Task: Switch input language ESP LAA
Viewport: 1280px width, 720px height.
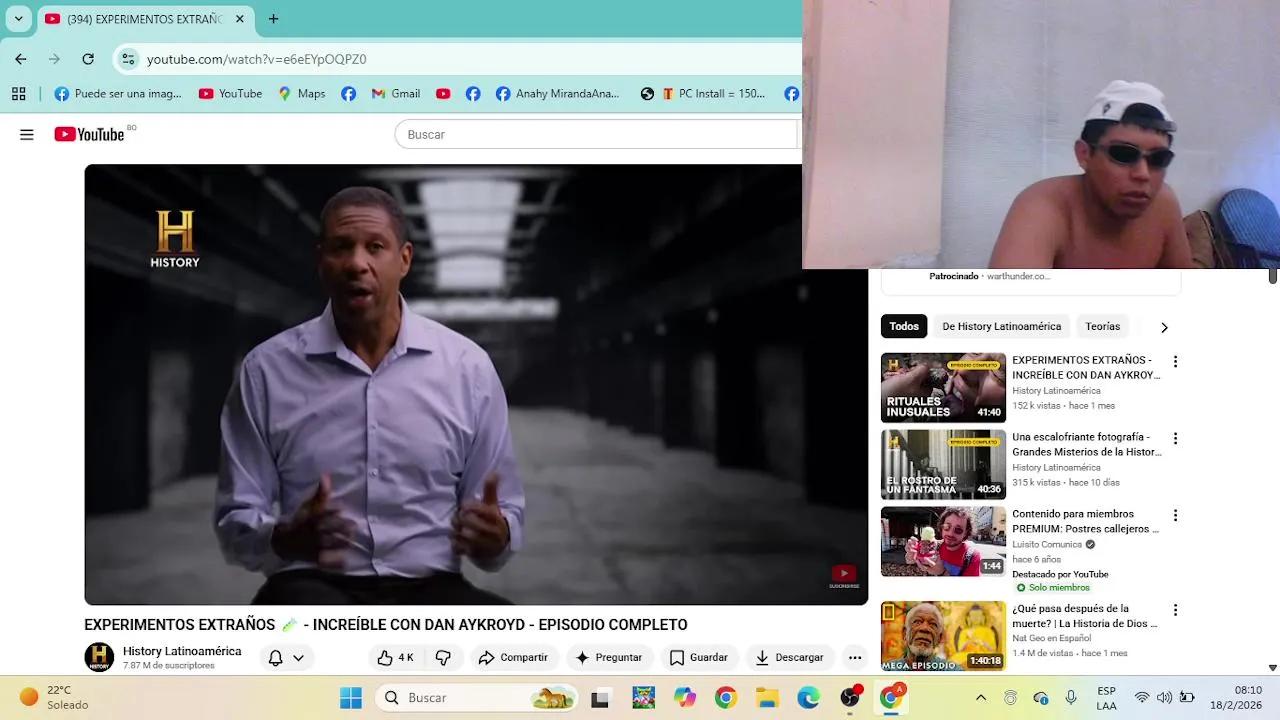Action: (1107, 698)
